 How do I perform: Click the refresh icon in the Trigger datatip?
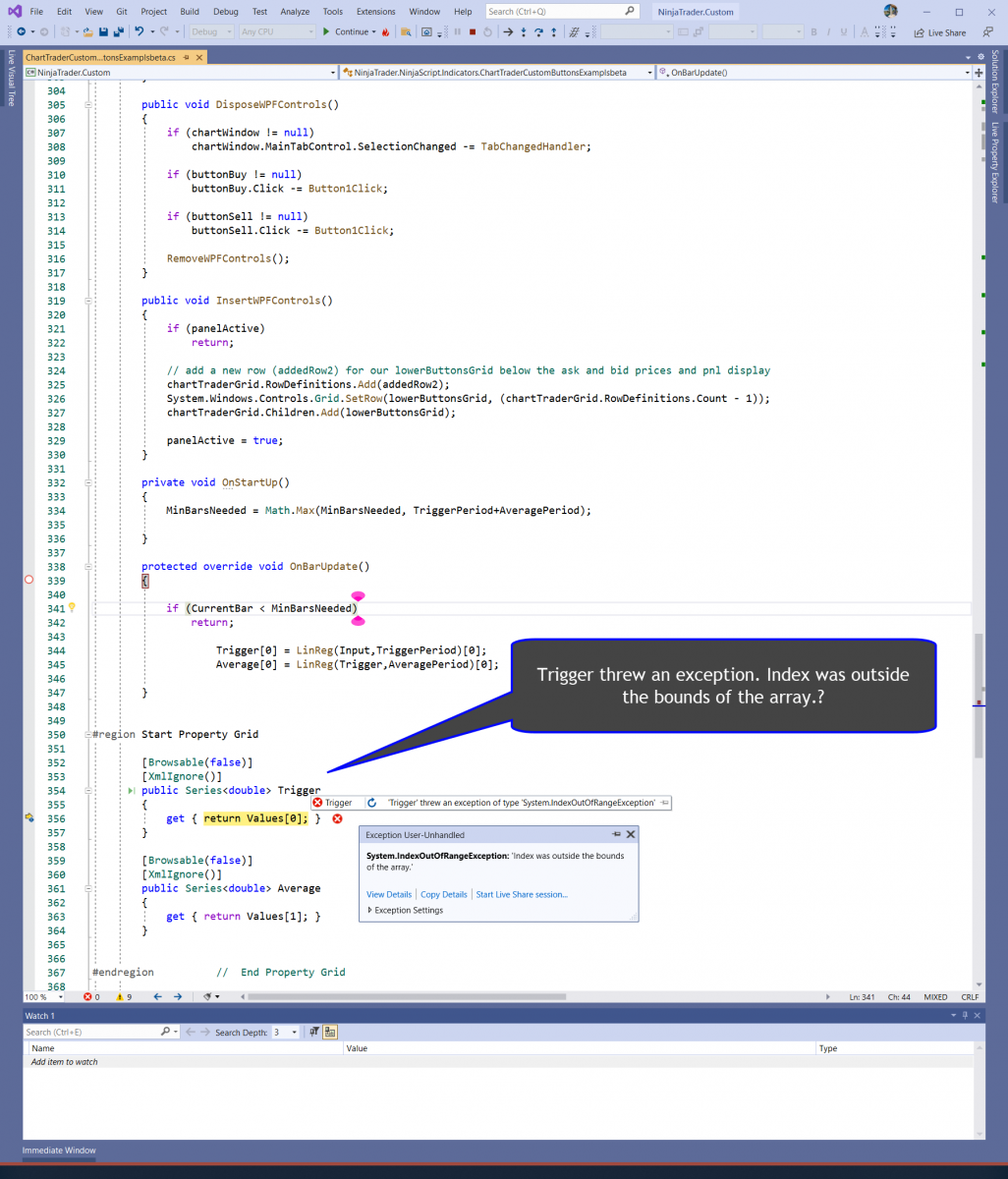pos(371,803)
